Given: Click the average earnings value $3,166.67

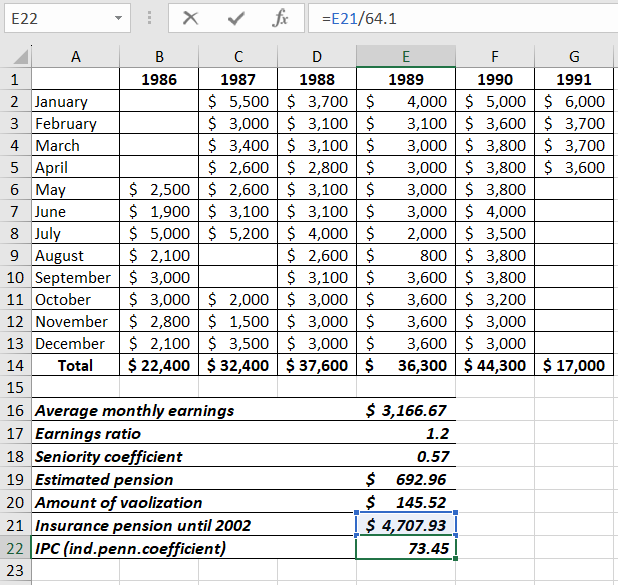Looking at the screenshot, I should 406,410.
